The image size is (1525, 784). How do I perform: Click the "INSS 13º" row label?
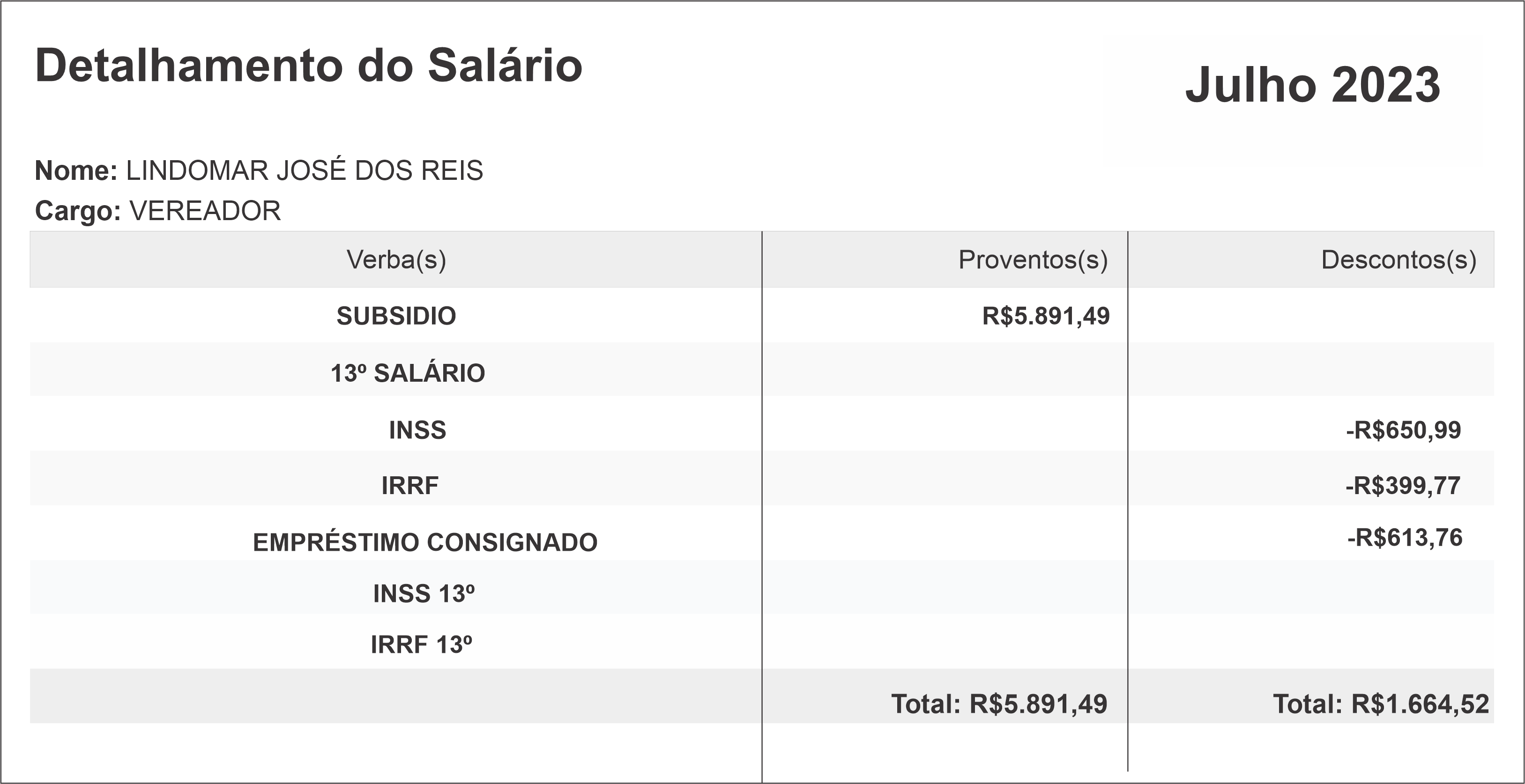[x=423, y=594]
